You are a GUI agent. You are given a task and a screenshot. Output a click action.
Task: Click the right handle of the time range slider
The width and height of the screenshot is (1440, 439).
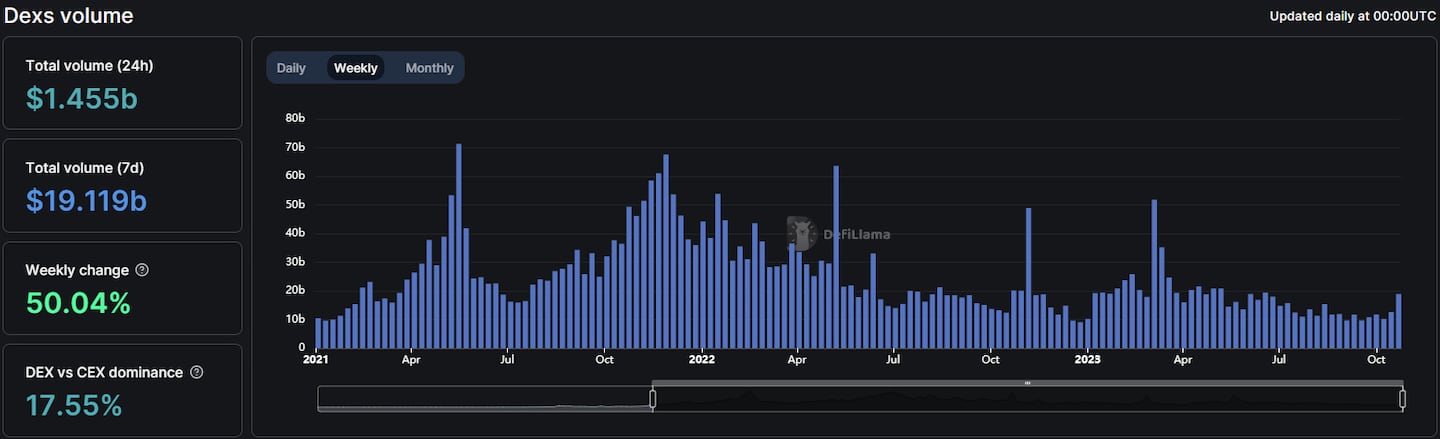(x=1402, y=399)
